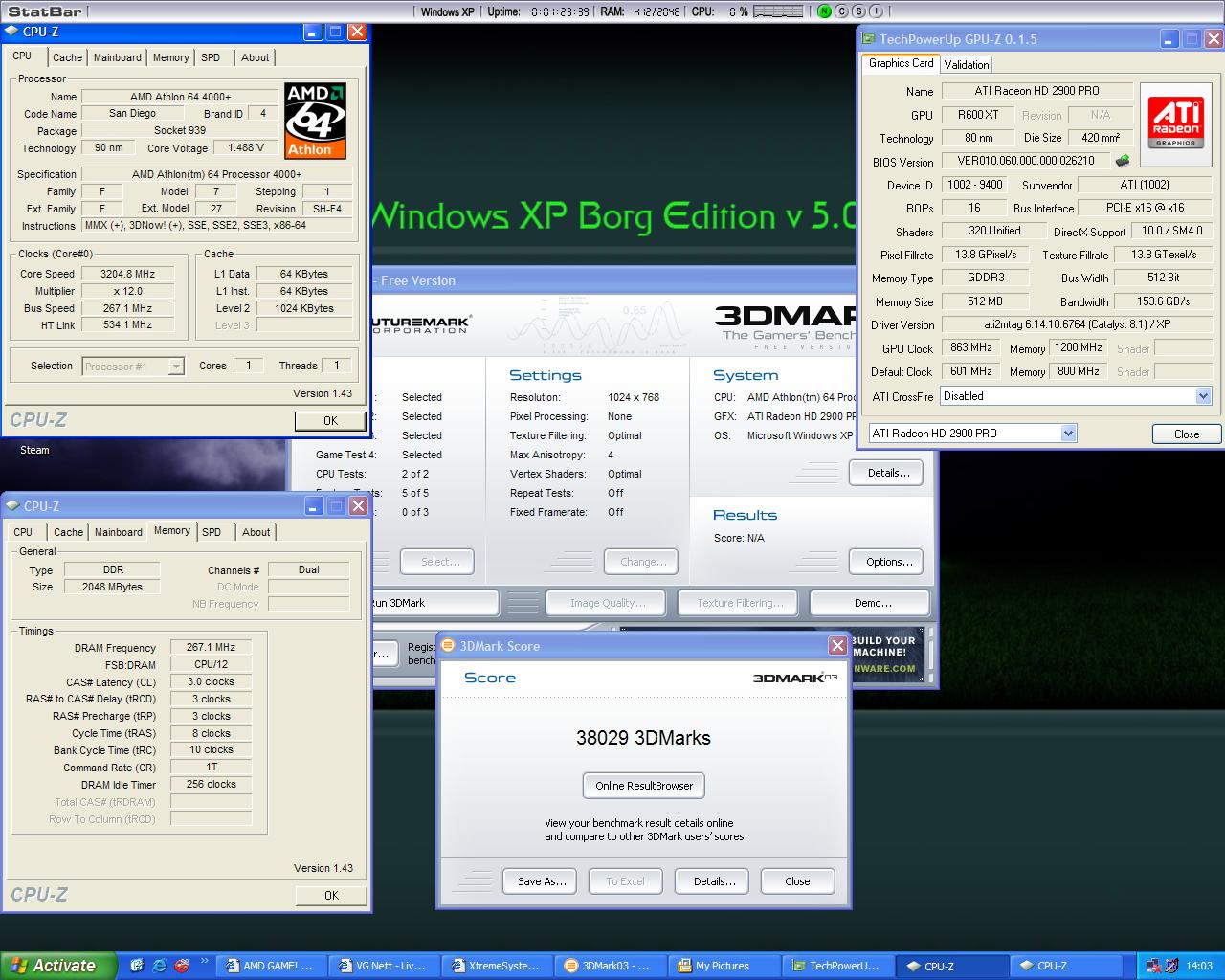Switch to XtremeSystems taskbar window
This screenshot has width=1225, height=980.
498,966
